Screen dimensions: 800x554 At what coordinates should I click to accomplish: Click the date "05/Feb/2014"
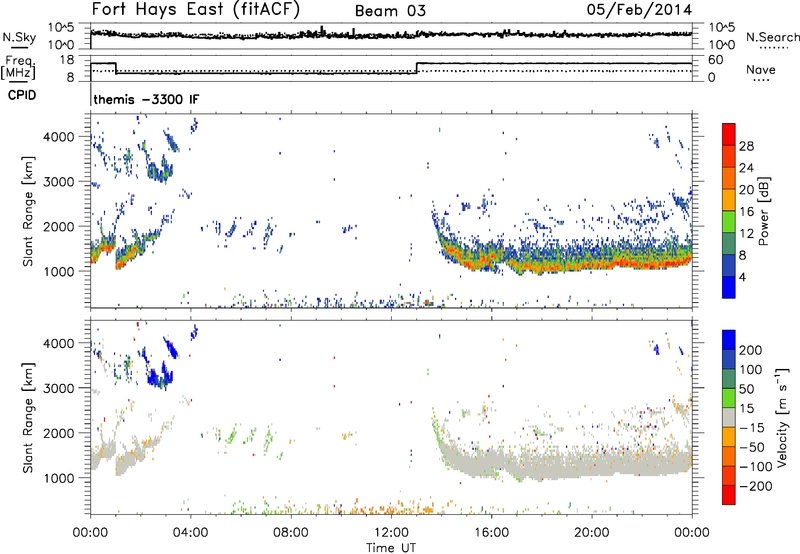point(639,10)
